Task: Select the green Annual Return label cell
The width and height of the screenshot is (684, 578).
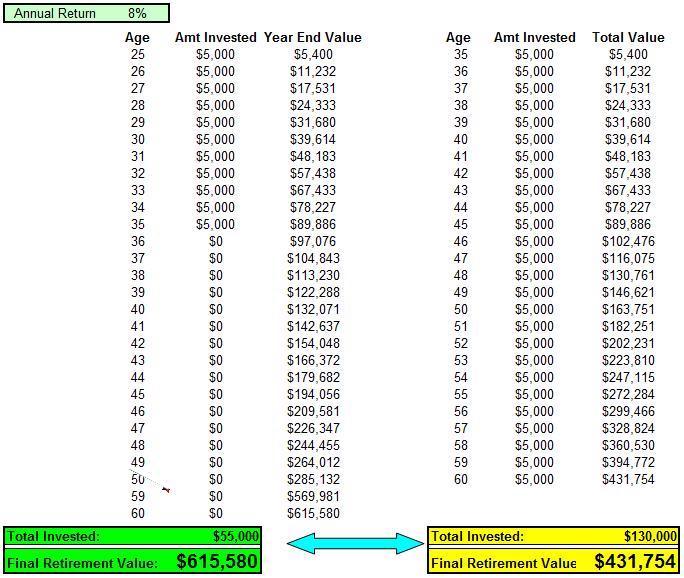Action: [x=55, y=14]
